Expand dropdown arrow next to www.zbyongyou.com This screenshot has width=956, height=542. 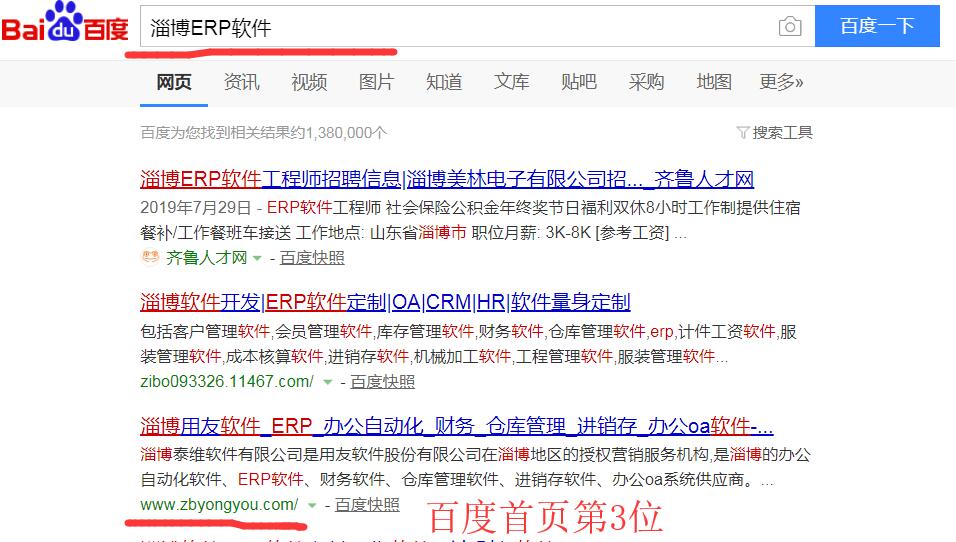(x=312, y=505)
